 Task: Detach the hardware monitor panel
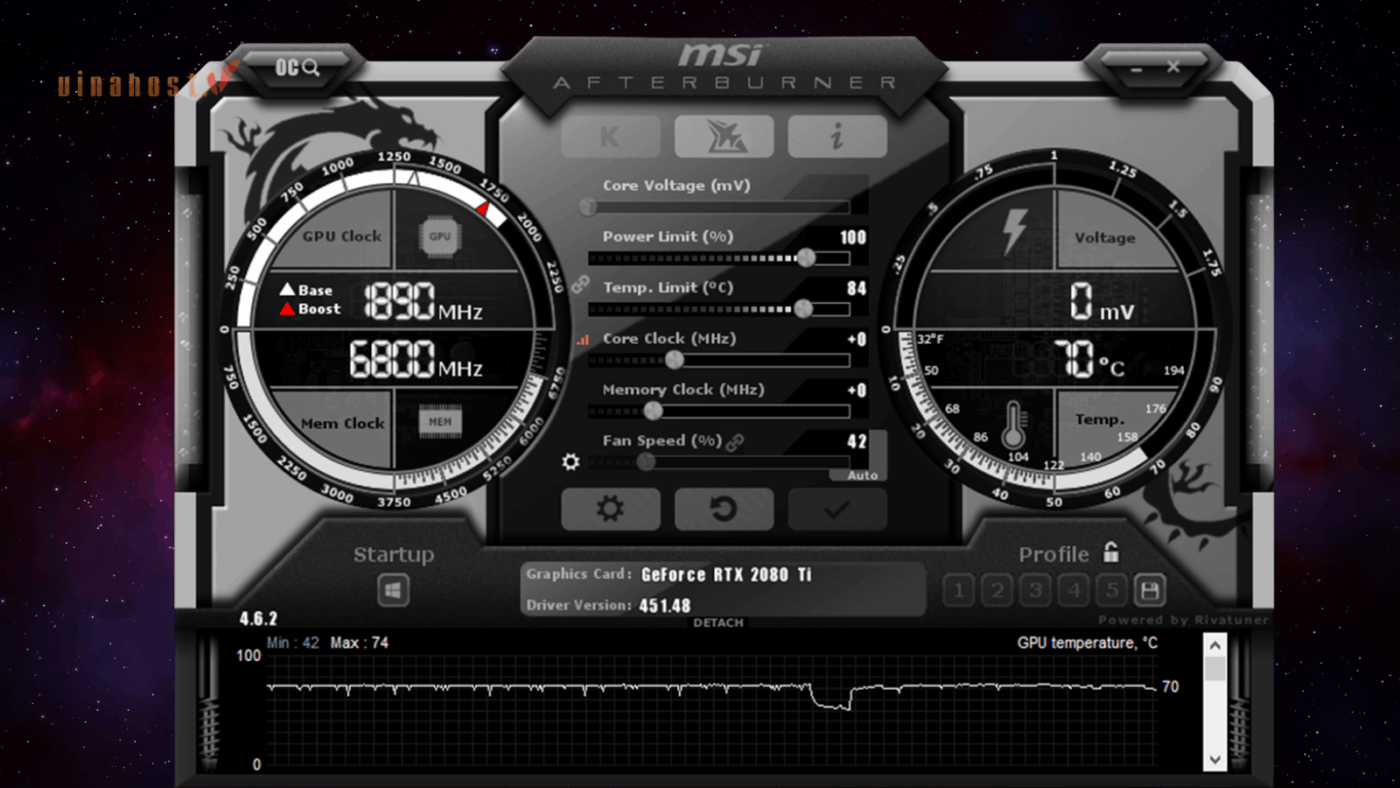[718, 622]
